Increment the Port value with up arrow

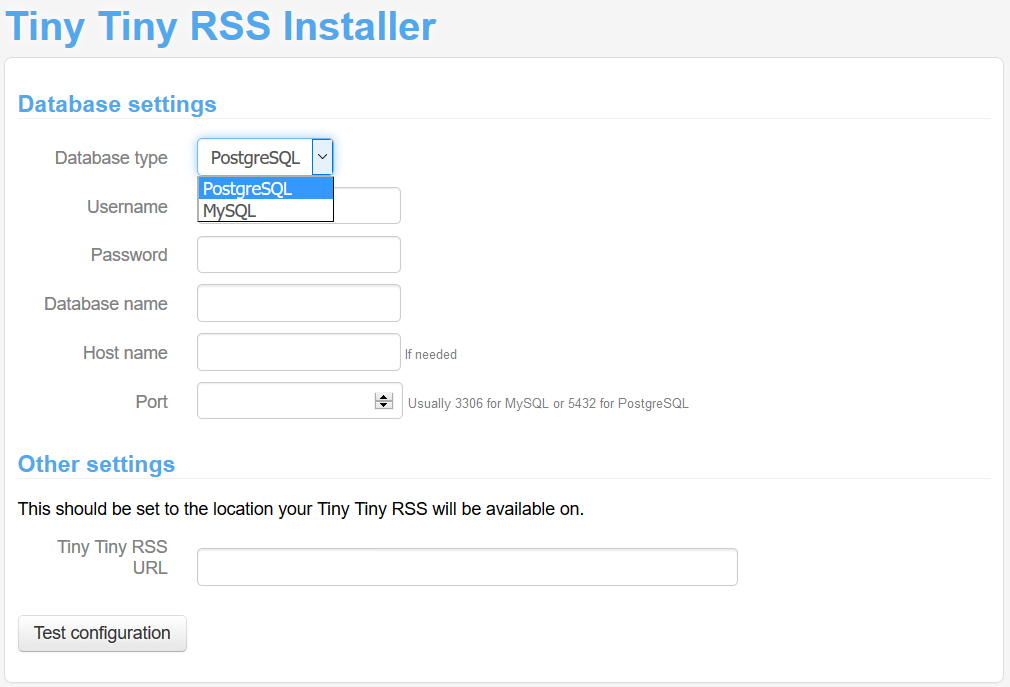[x=383, y=397]
